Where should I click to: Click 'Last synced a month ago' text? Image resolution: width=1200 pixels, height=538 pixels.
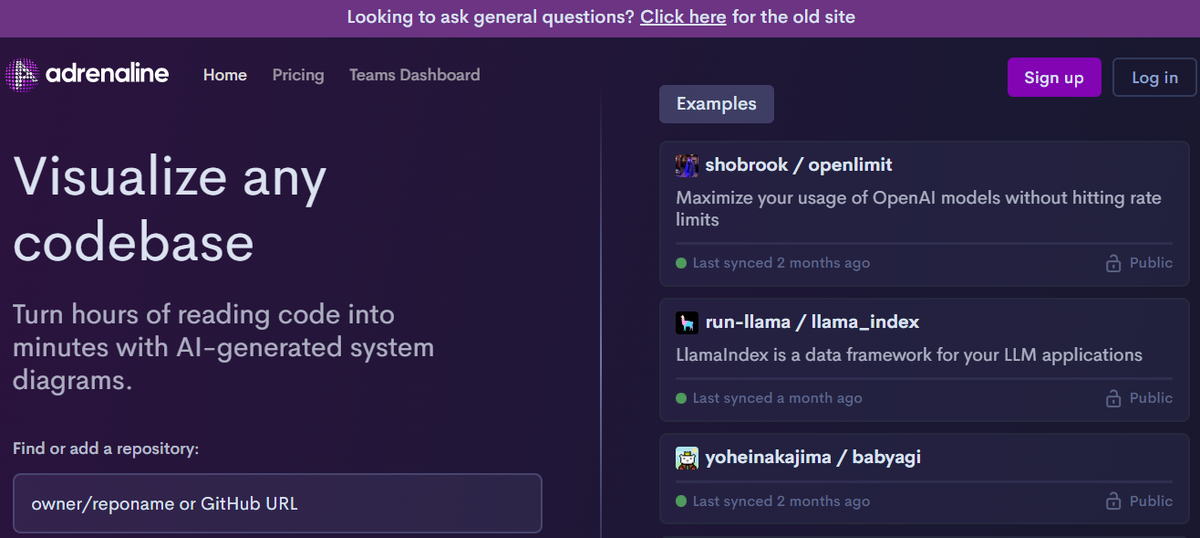(x=777, y=398)
